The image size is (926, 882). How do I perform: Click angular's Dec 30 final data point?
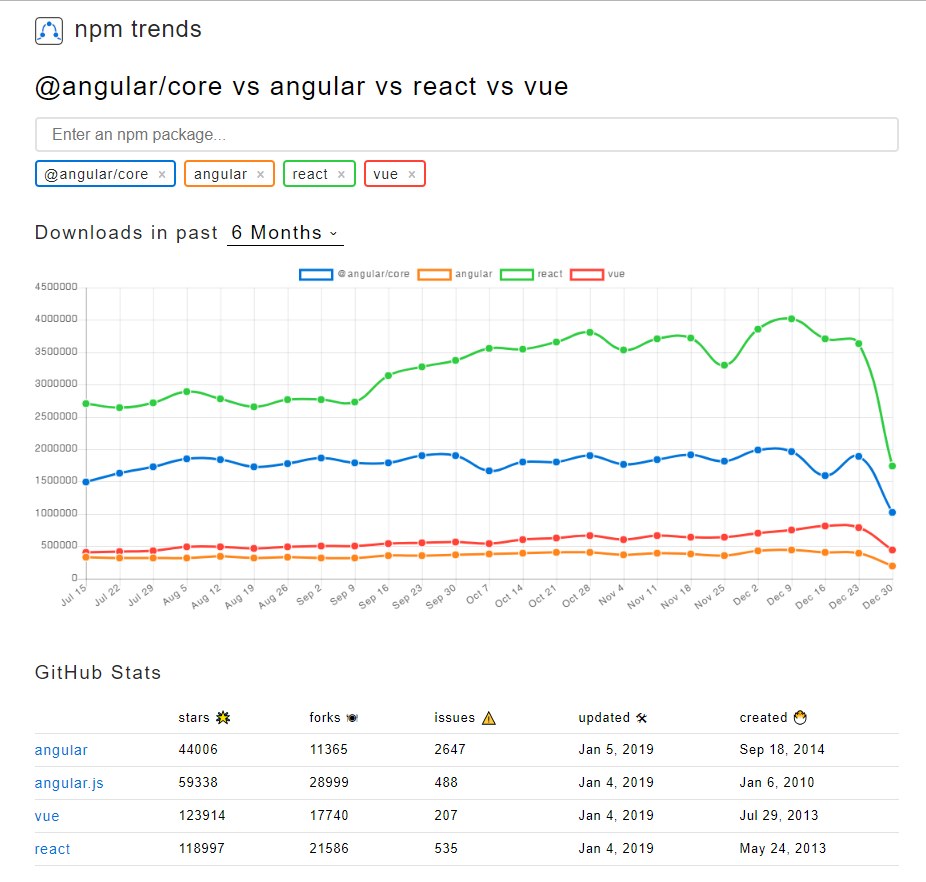(x=892, y=566)
